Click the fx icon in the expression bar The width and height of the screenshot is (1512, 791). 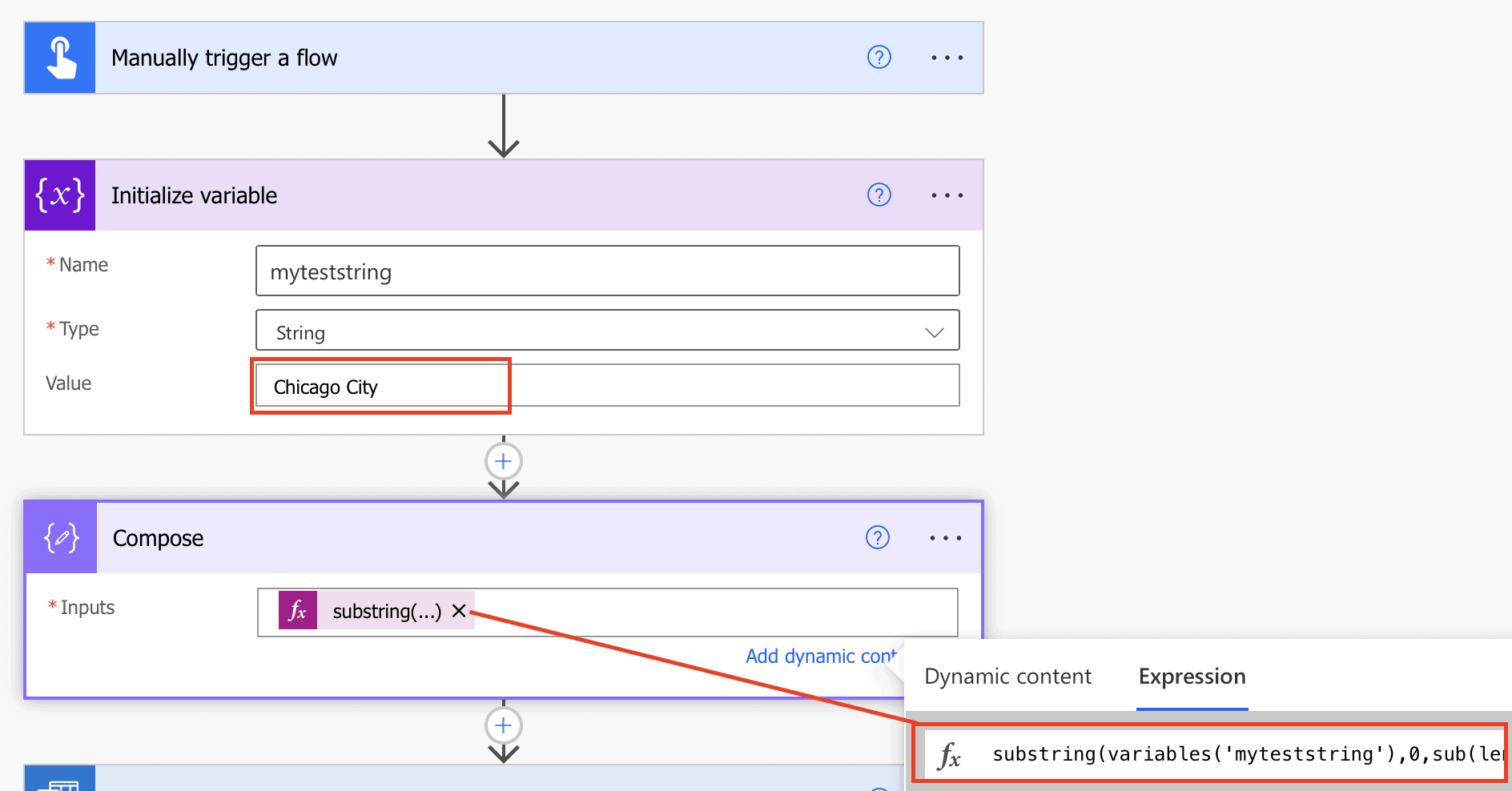(950, 753)
